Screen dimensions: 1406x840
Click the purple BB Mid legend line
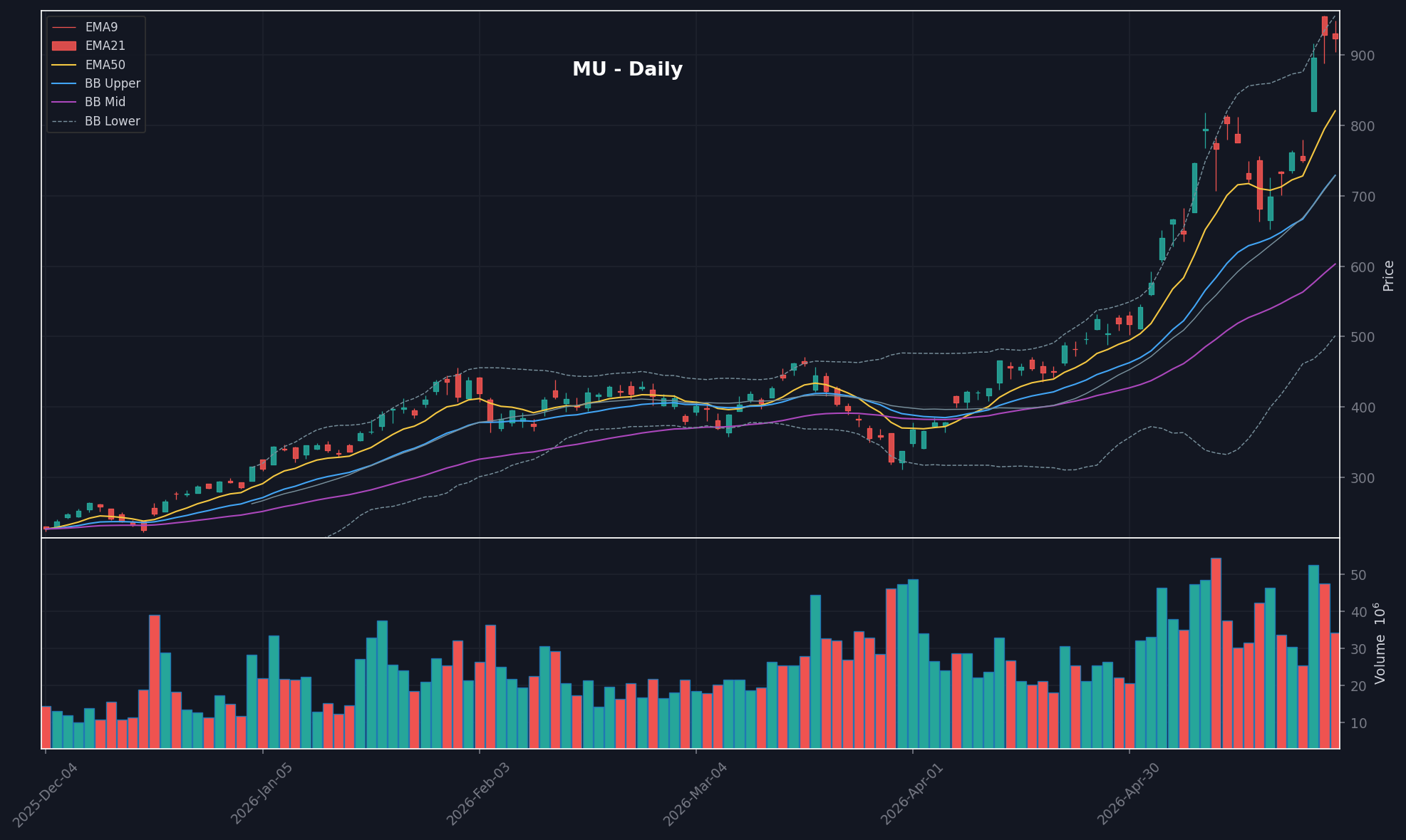(x=64, y=102)
